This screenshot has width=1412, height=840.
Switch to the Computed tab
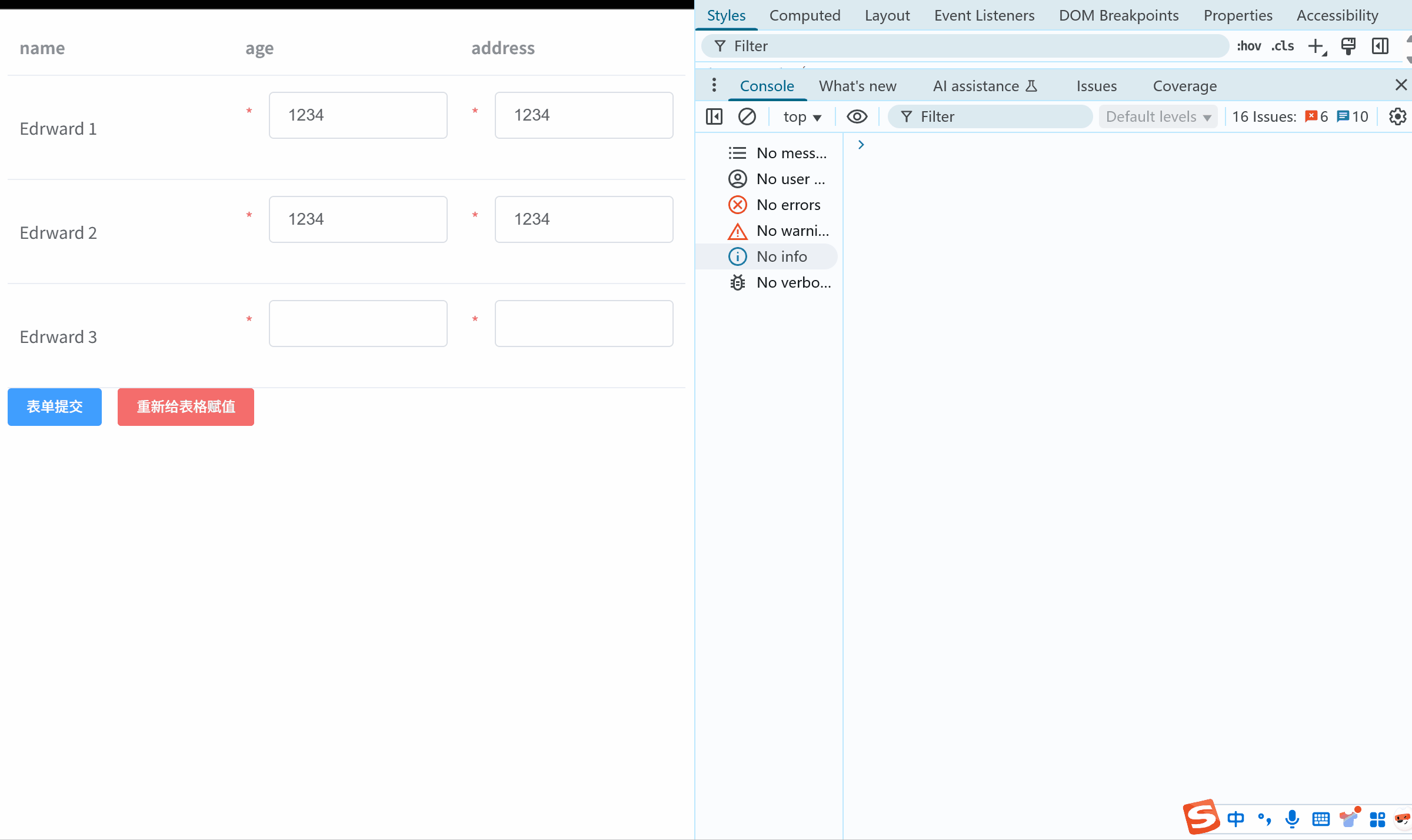click(804, 15)
